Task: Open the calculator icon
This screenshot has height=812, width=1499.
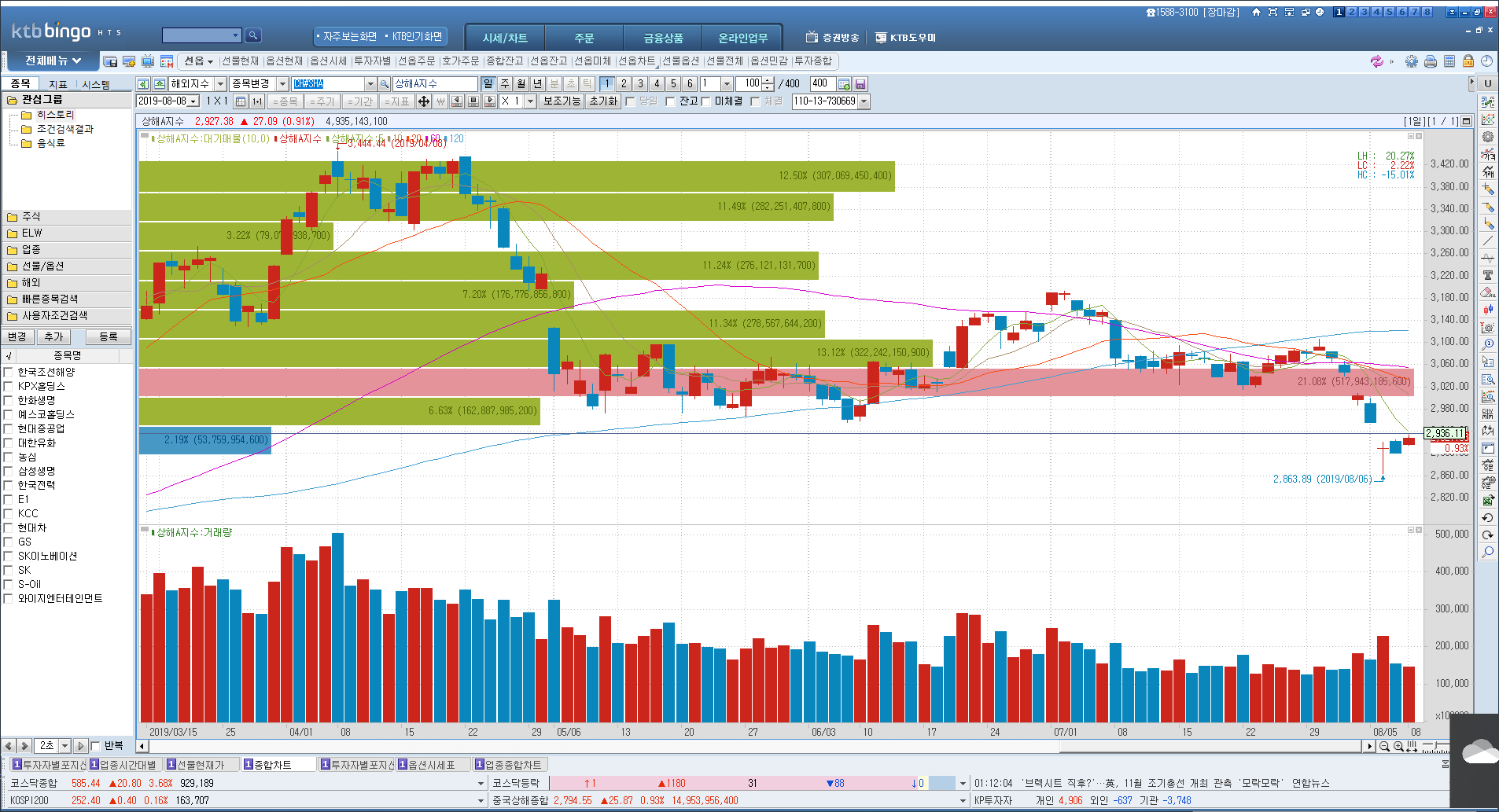Action: tap(1449, 61)
